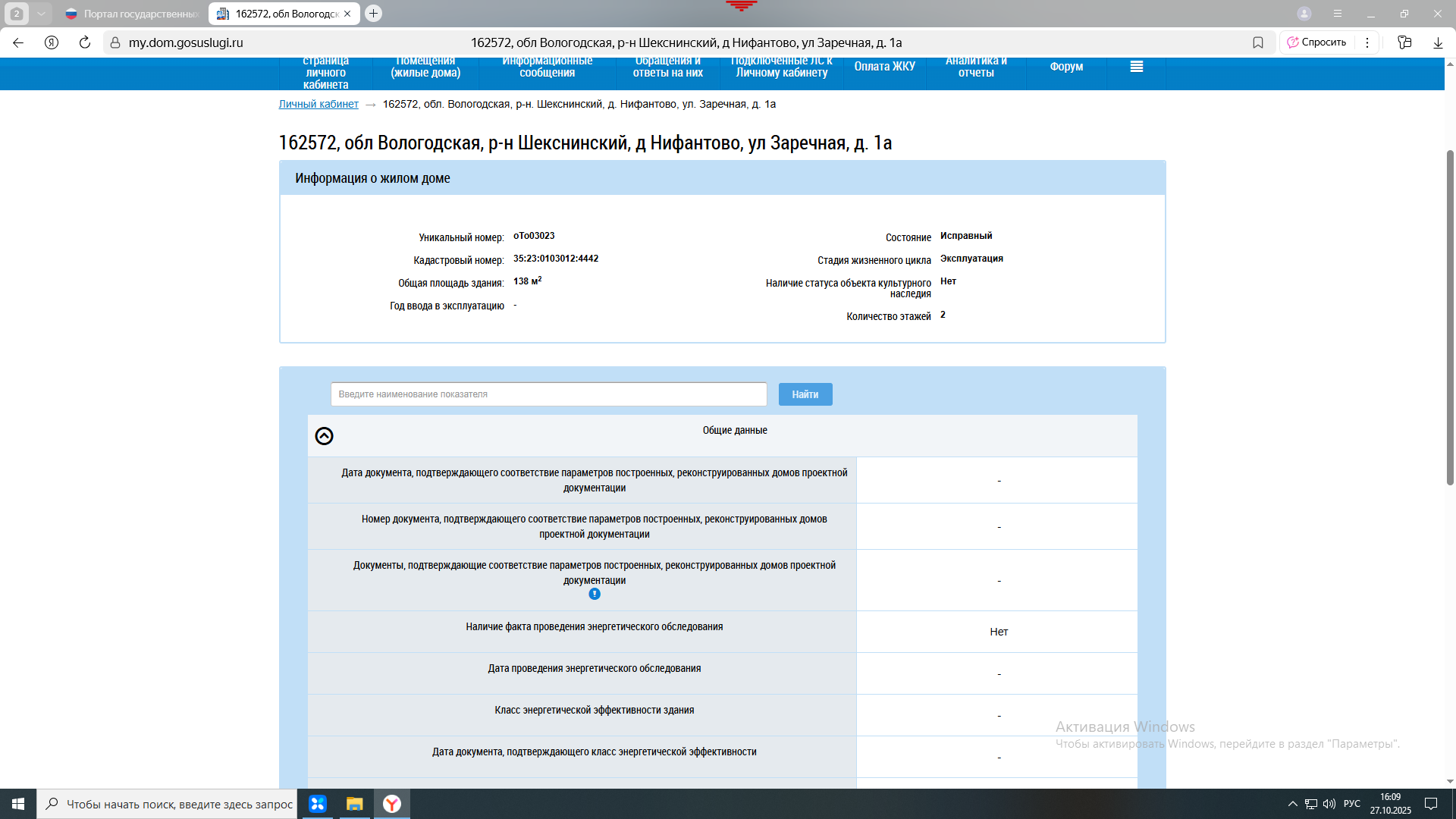This screenshot has width=1456, height=819.
Task: Click the Личный кабинет breadcrumb link
Action: coord(318,104)
